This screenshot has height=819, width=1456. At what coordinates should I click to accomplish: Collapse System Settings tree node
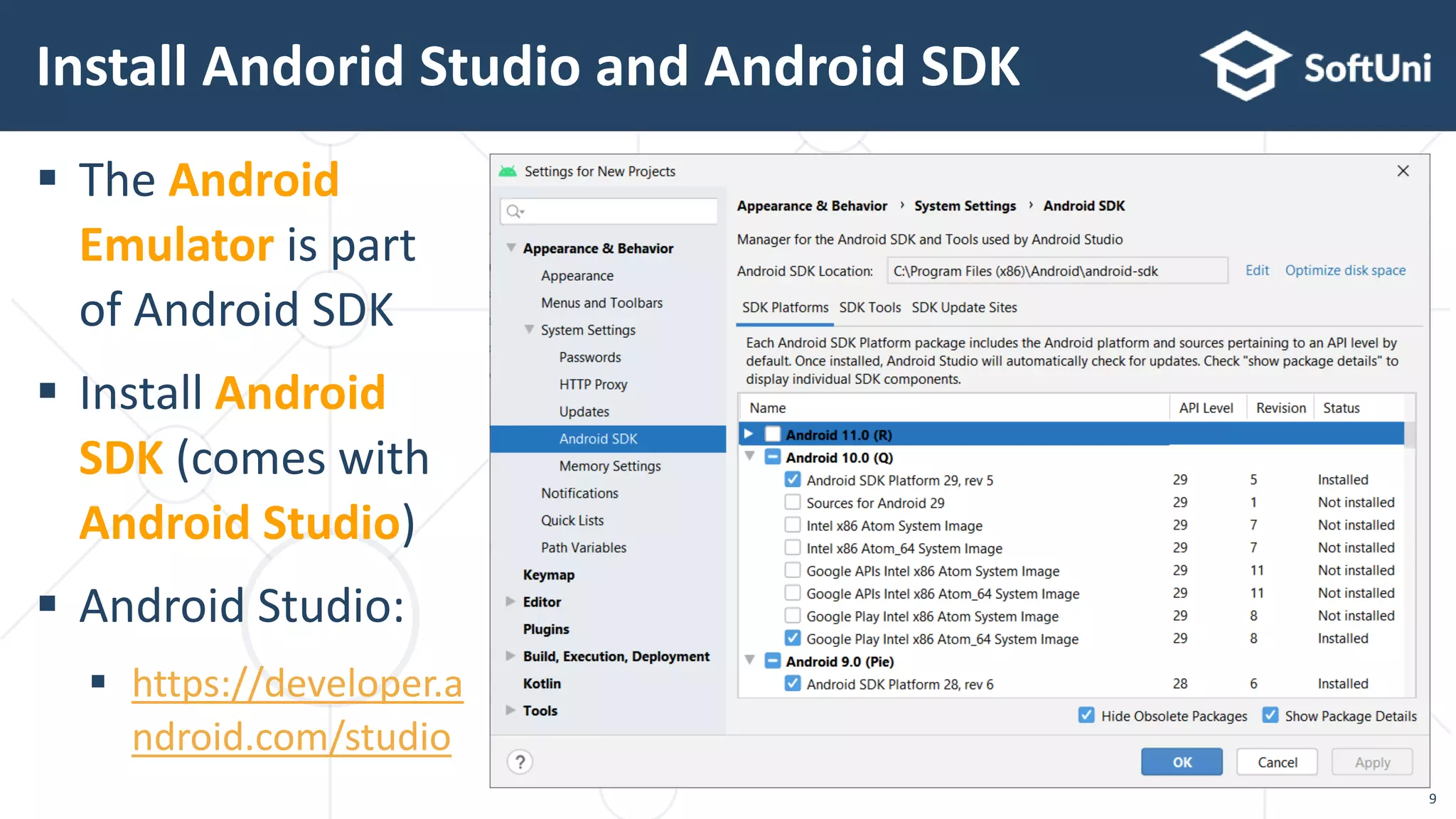(529, 329)
